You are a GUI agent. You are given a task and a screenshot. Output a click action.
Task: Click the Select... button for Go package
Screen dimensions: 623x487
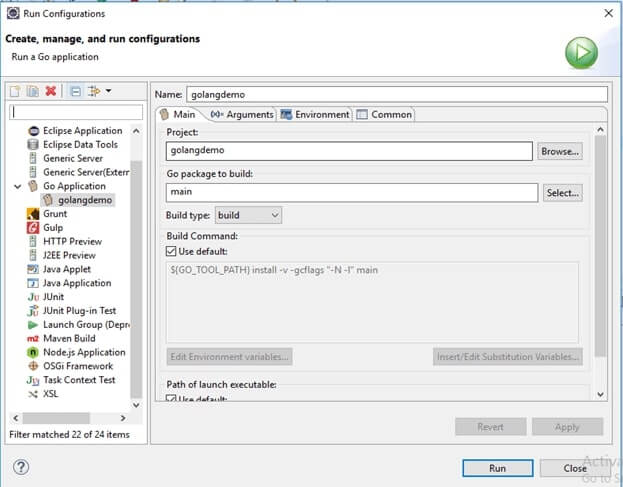click(562, 193)
